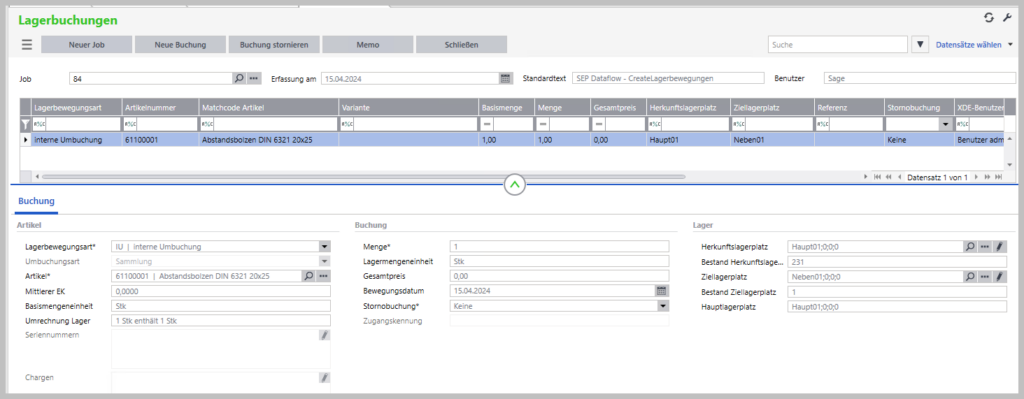The height and width of the screenshot is (399, 1024).
Task: Open the Stornobuchung dropdown in Buchung section
Action: (662, 306)
